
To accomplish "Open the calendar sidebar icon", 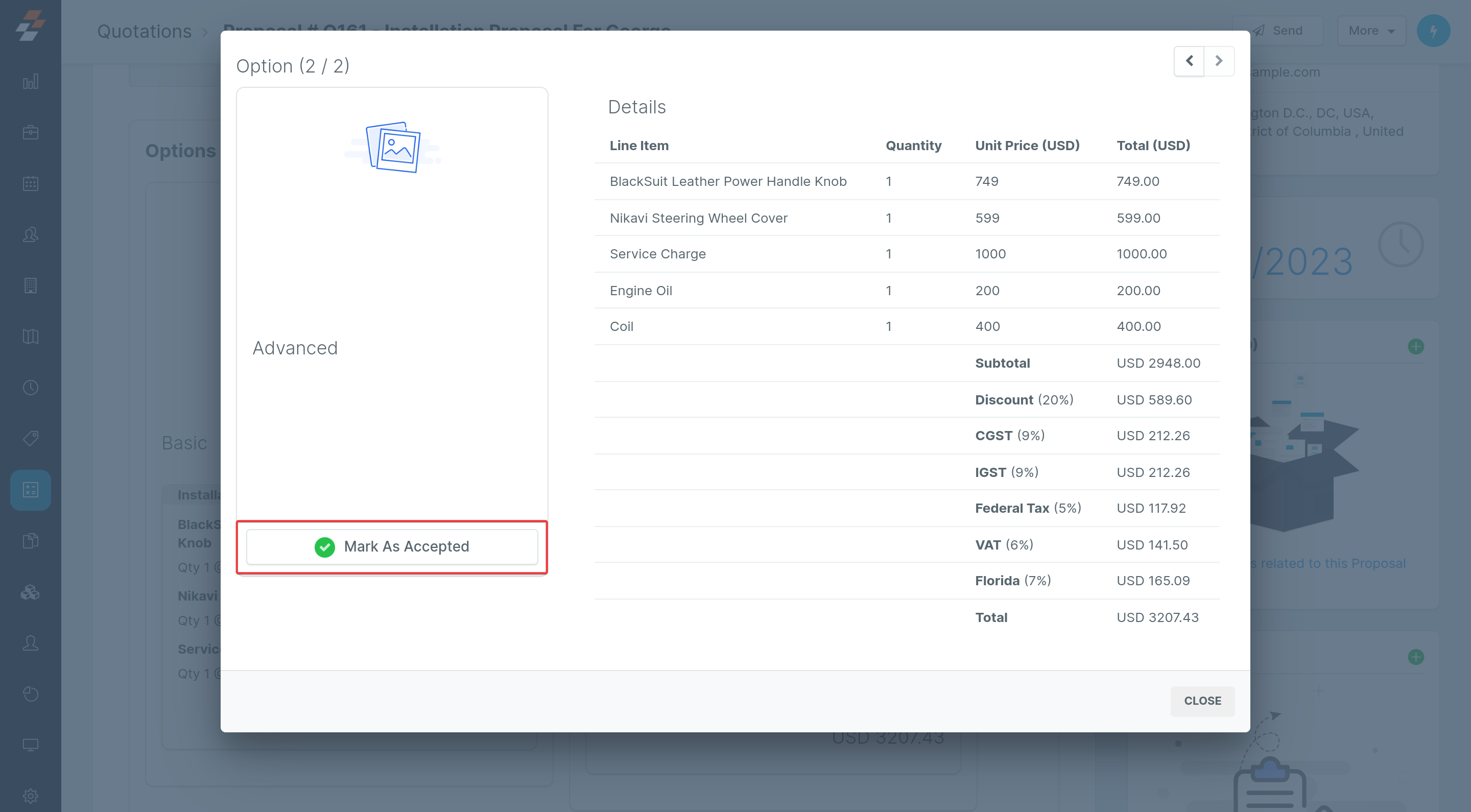I will [30, 183].
